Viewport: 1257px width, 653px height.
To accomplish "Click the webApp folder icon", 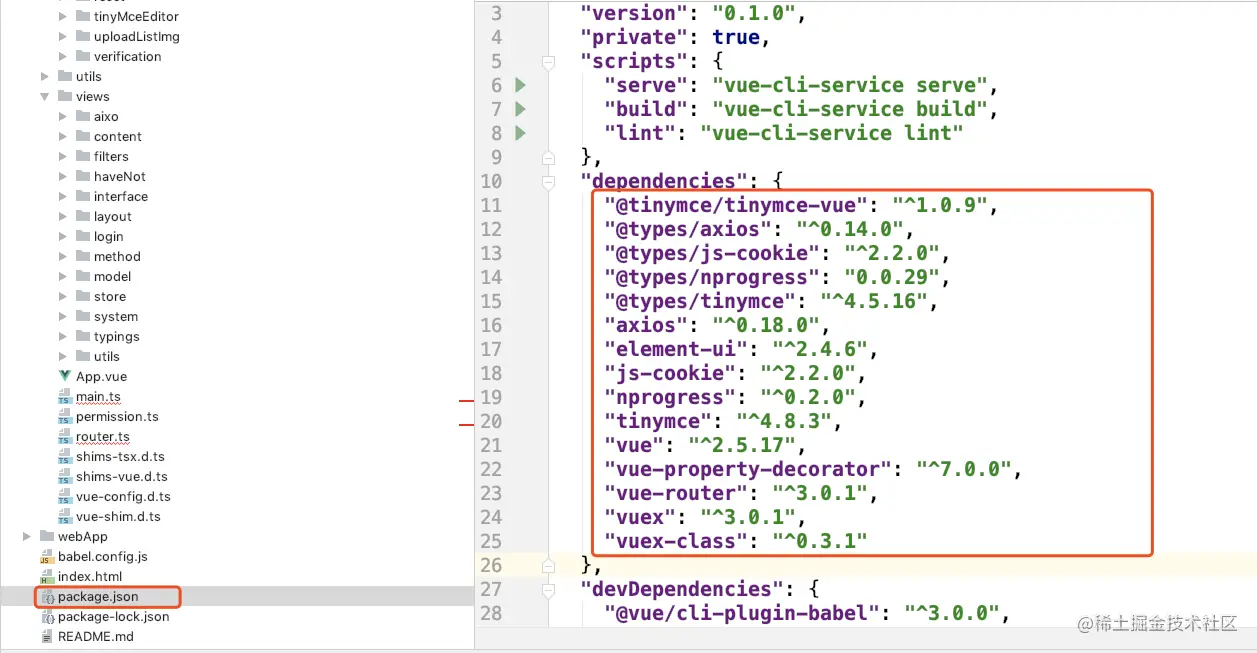I will [x=47, y=537].
